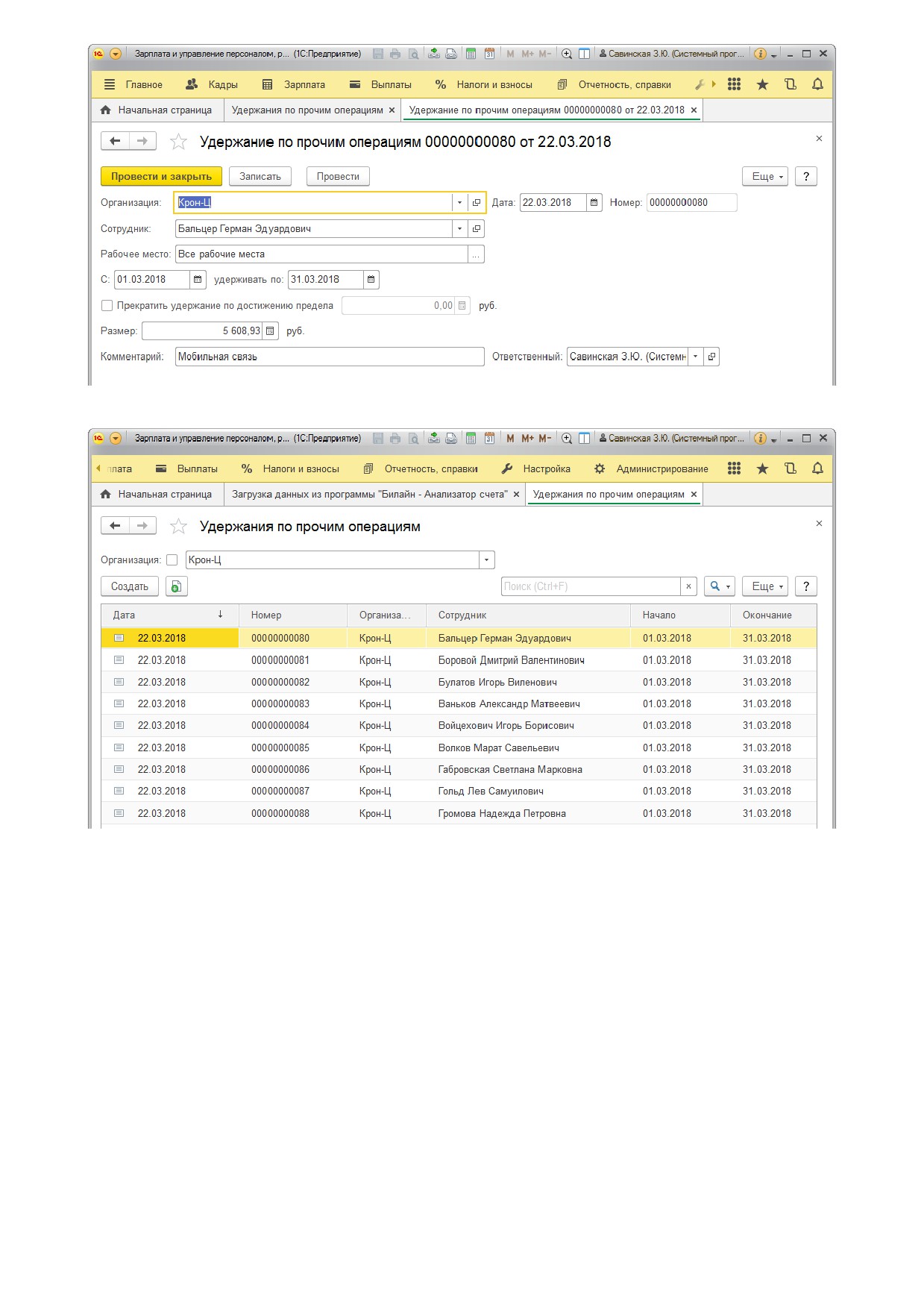Expand Ответственный dropdown arrow
The image size is (924, 1307).
pyautogui.click(x=695, y=357)
